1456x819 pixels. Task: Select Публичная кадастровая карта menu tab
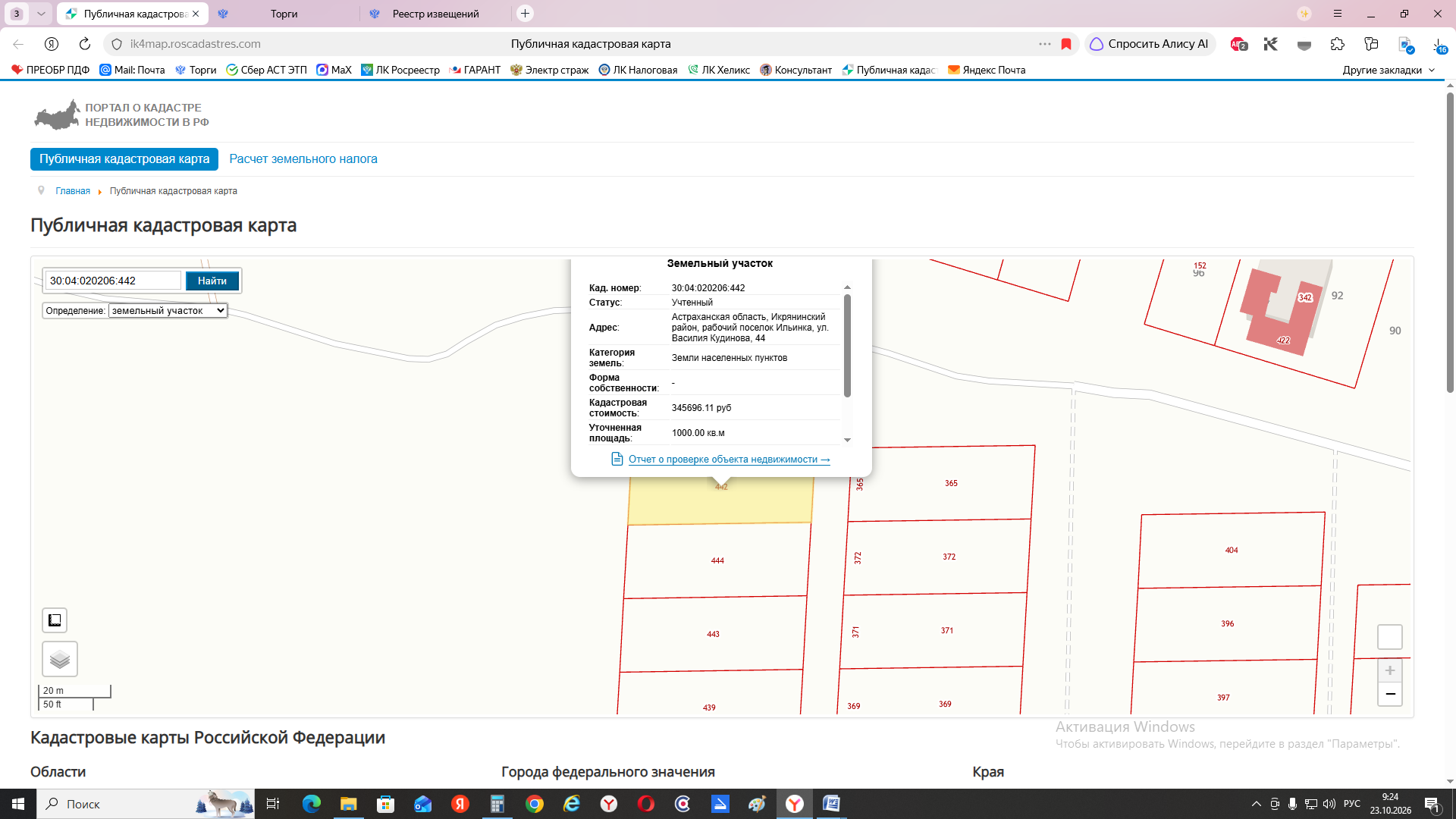coord(124,159)
